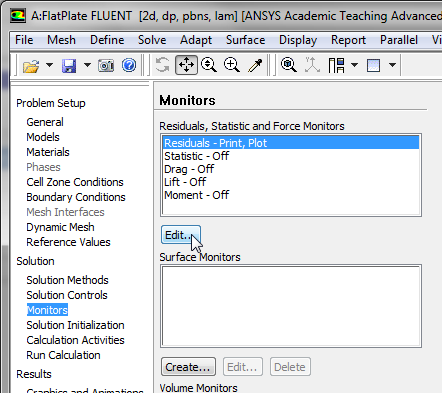The image size is (442, 393).
Task: Select General in the navigation tree
Action: point(45,122)
